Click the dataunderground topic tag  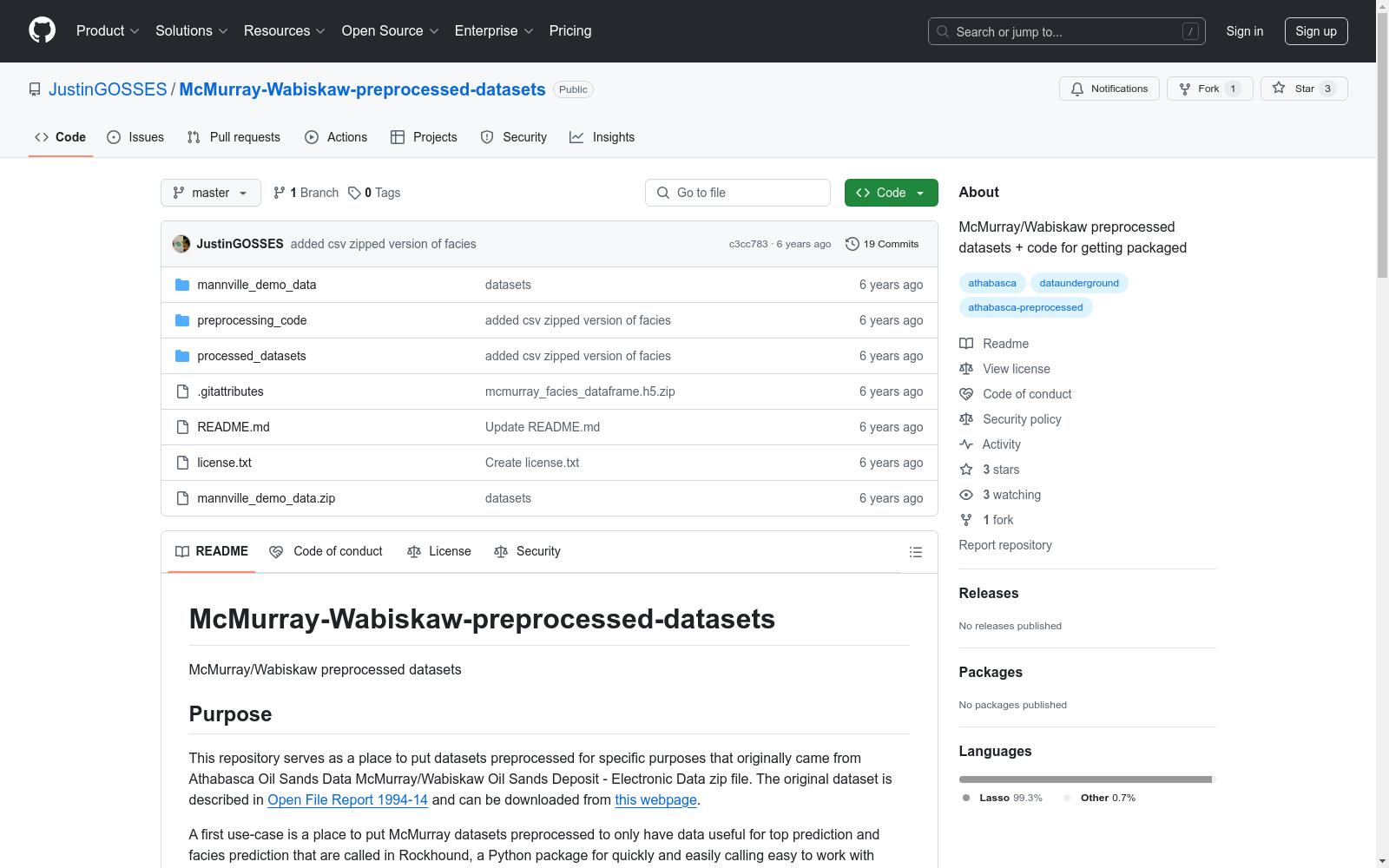point(1079,283)
